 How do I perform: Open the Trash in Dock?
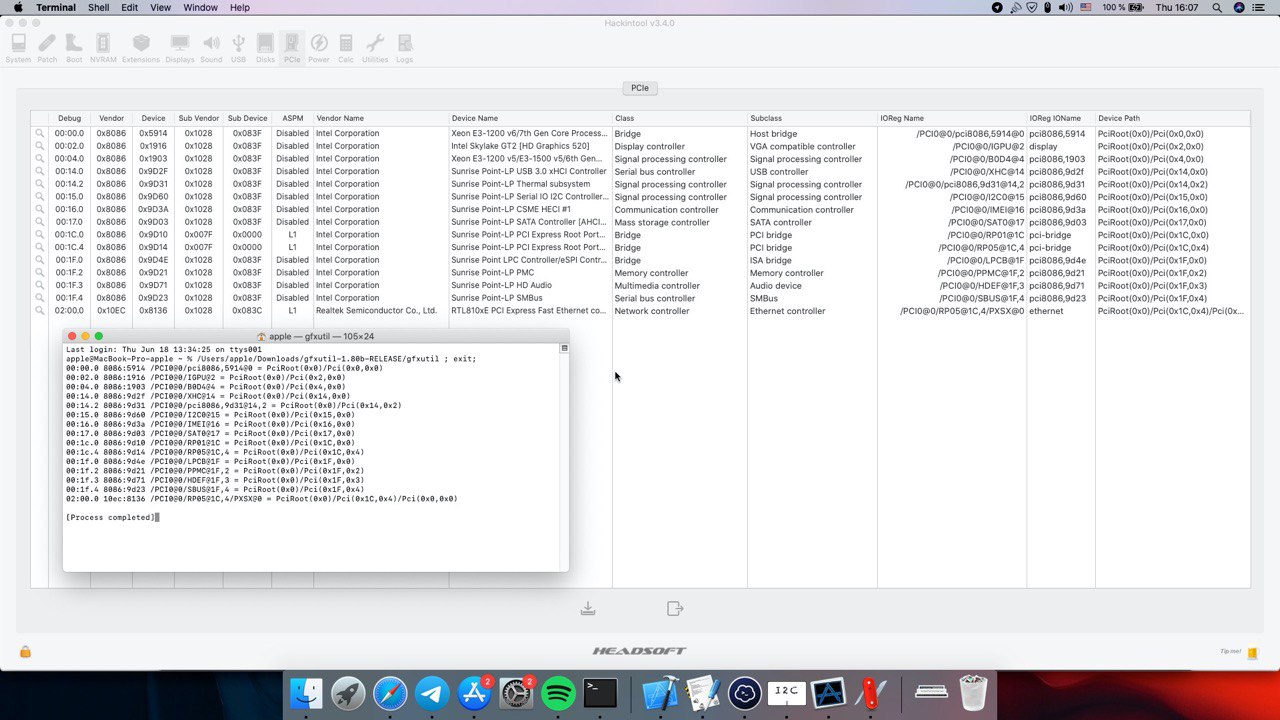(973, 693)
